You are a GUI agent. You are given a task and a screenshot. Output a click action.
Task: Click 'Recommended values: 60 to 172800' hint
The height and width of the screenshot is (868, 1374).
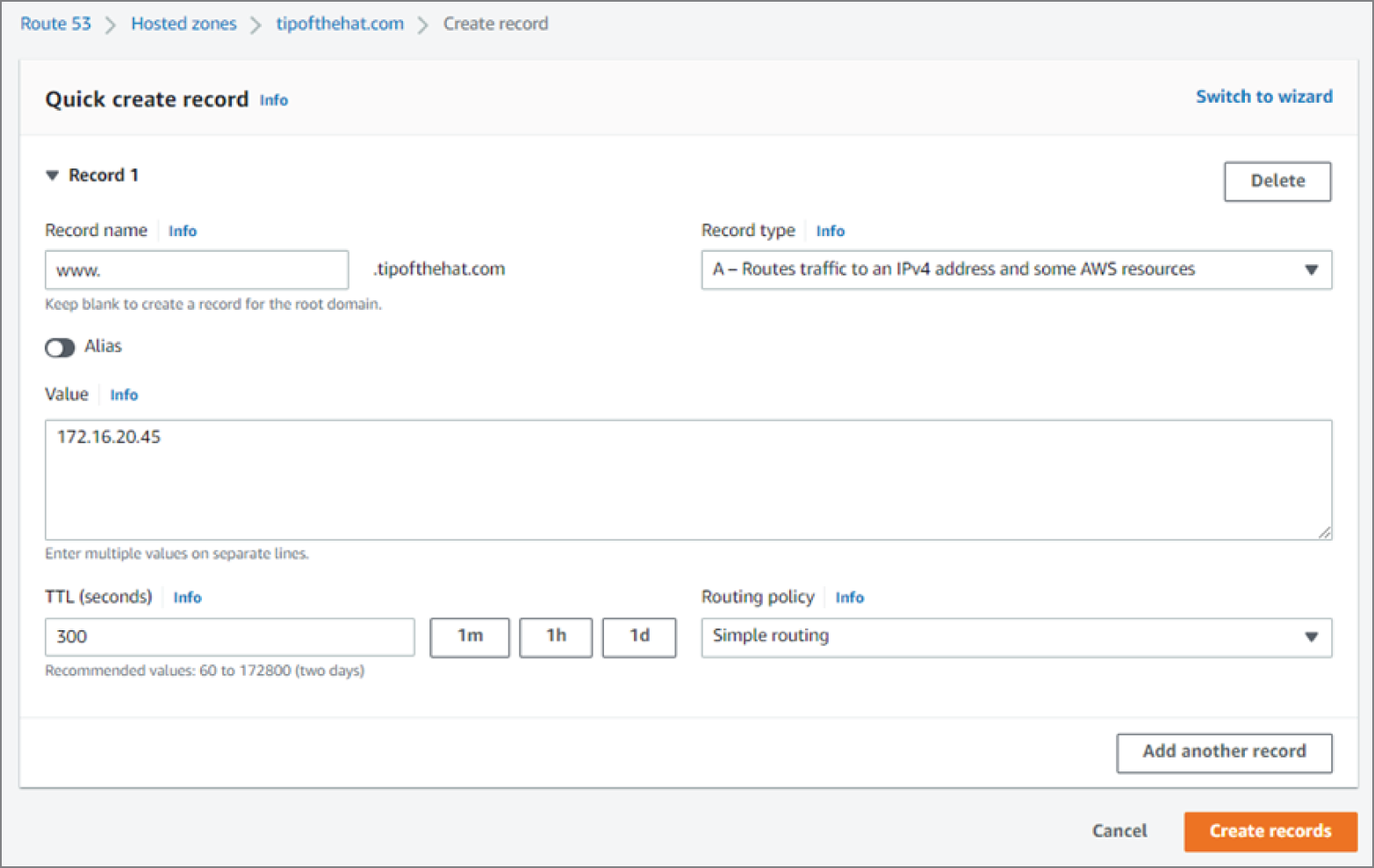(205, 671)
